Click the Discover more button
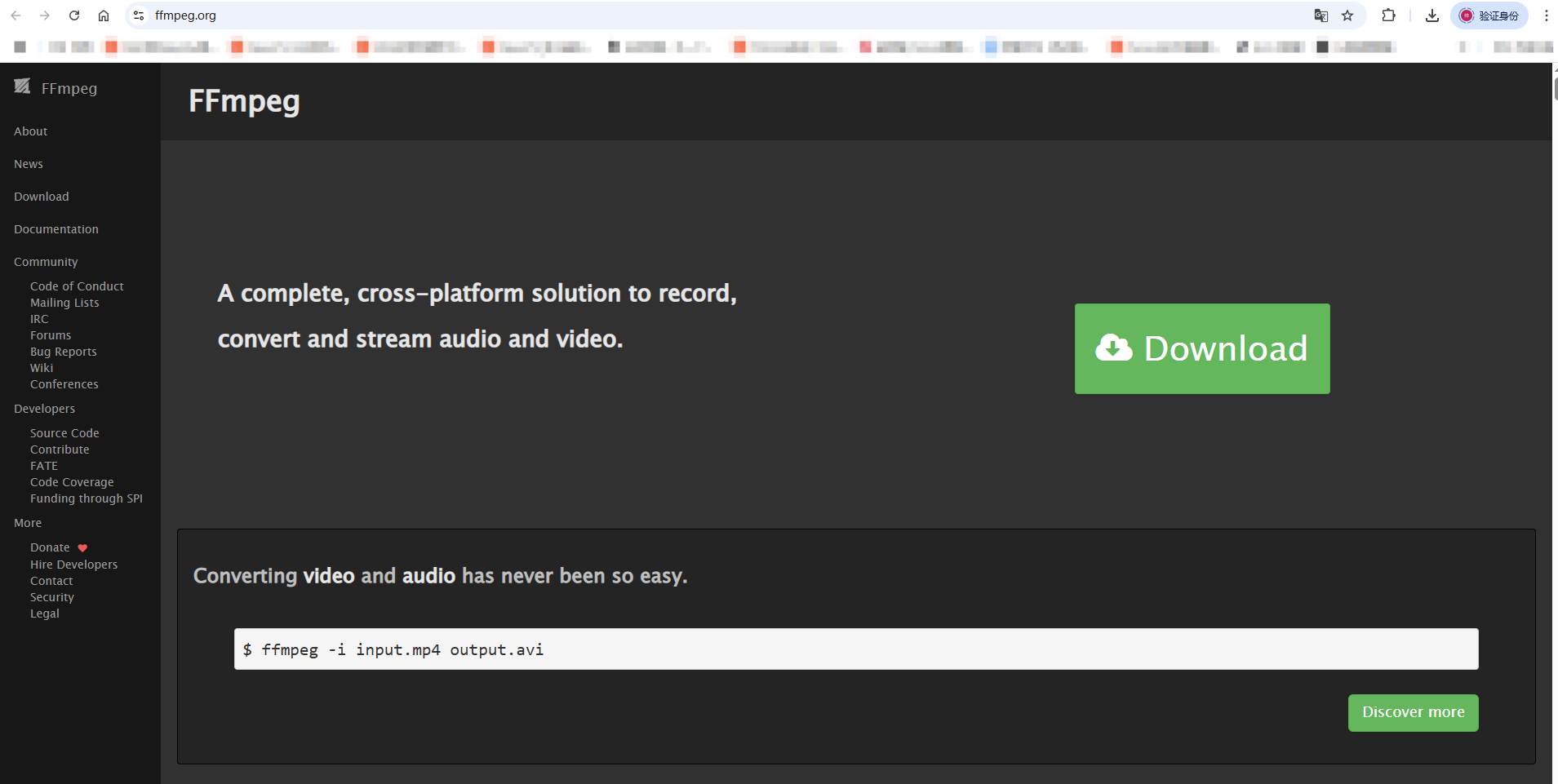 (1413, 712)
